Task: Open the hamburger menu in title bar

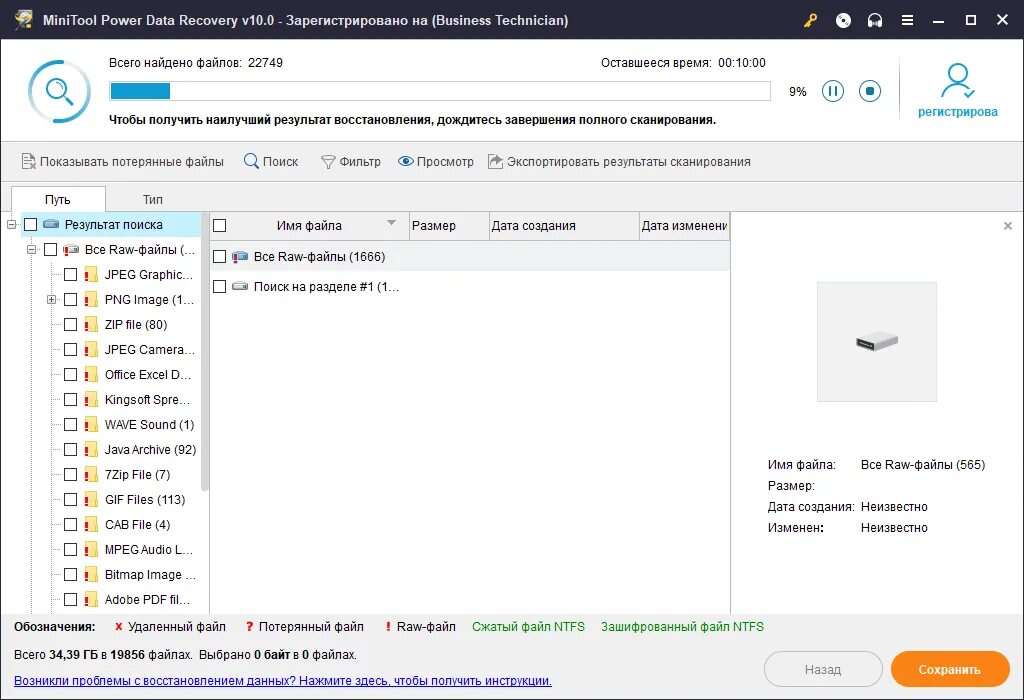Action: tap(907, 20)
